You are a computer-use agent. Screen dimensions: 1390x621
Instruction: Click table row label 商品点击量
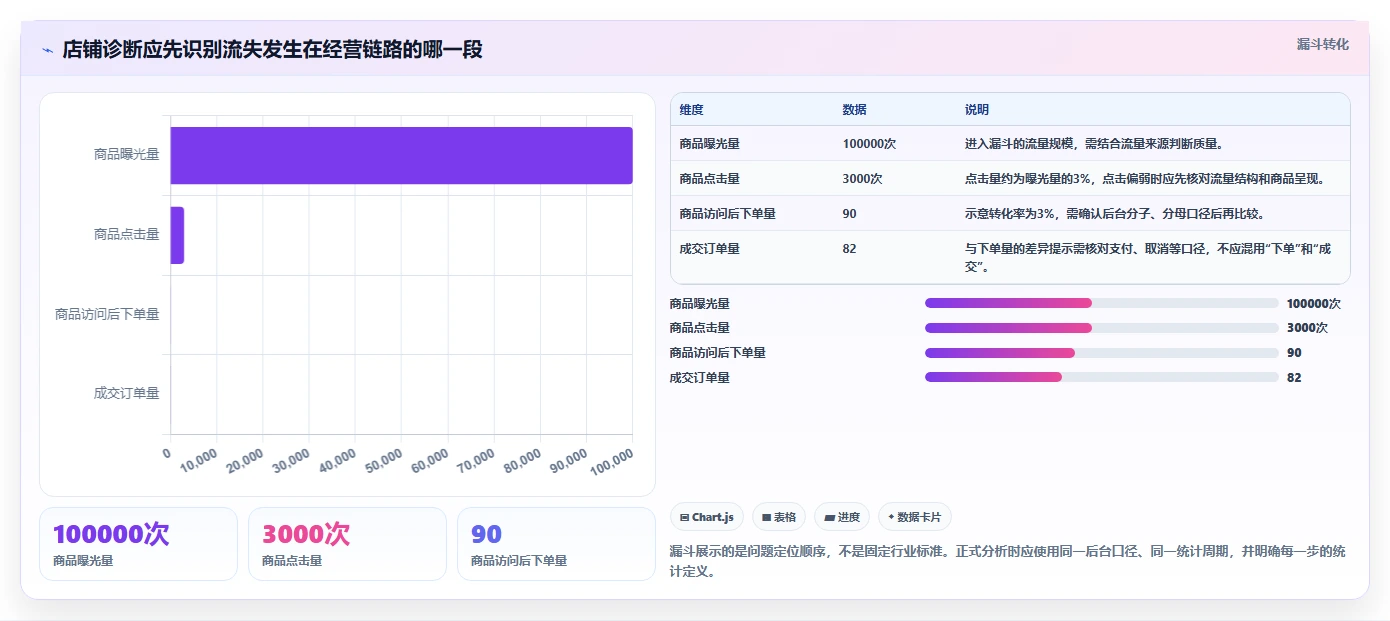click(x=709, y=178)
